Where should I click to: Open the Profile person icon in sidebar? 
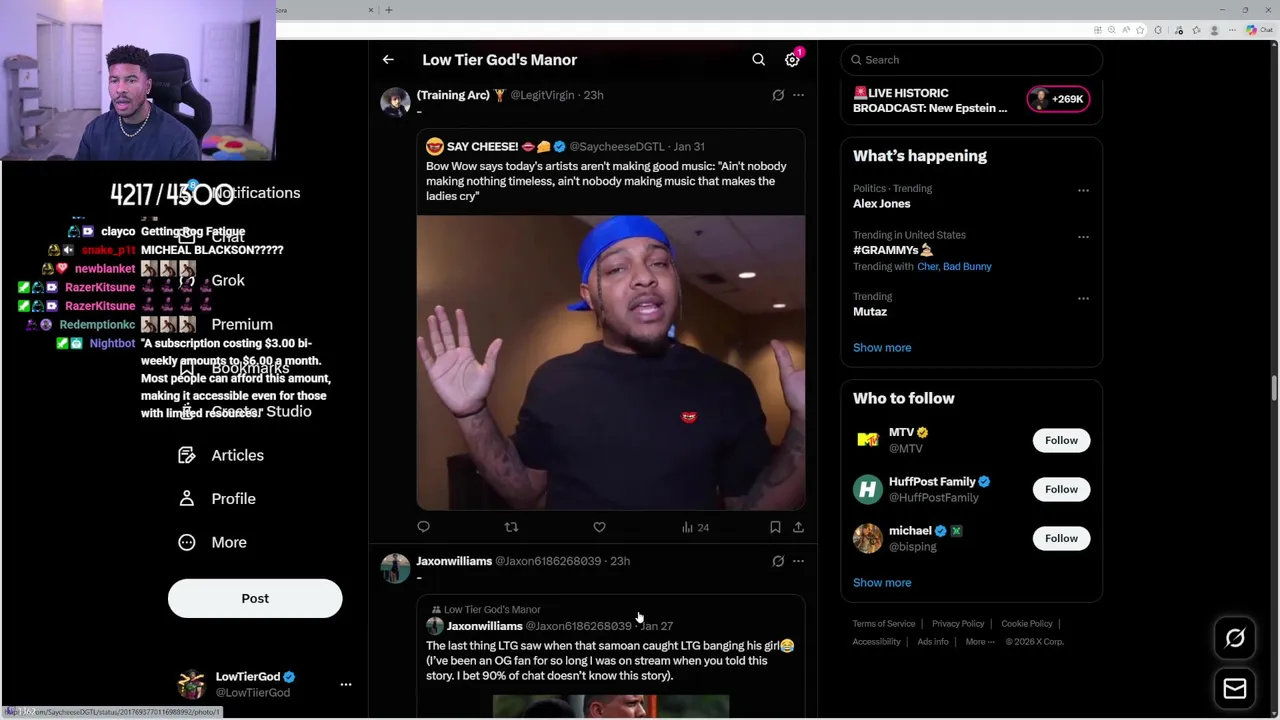click(187, 499)
